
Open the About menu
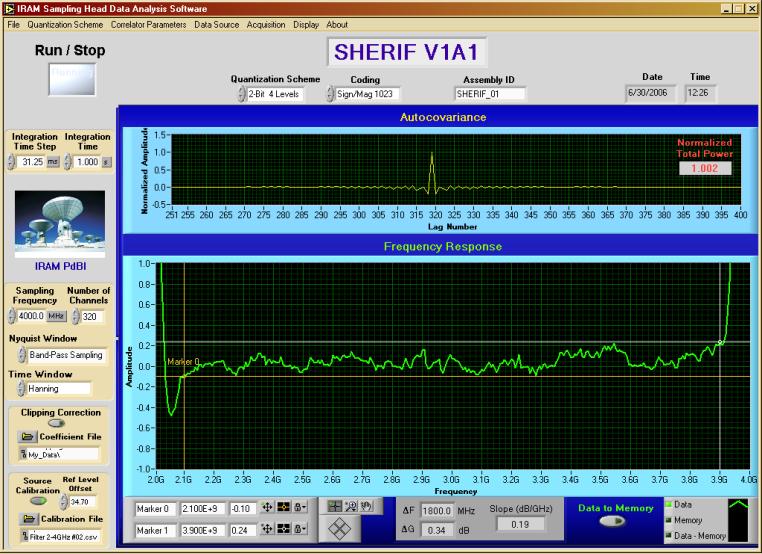(337, 24)
